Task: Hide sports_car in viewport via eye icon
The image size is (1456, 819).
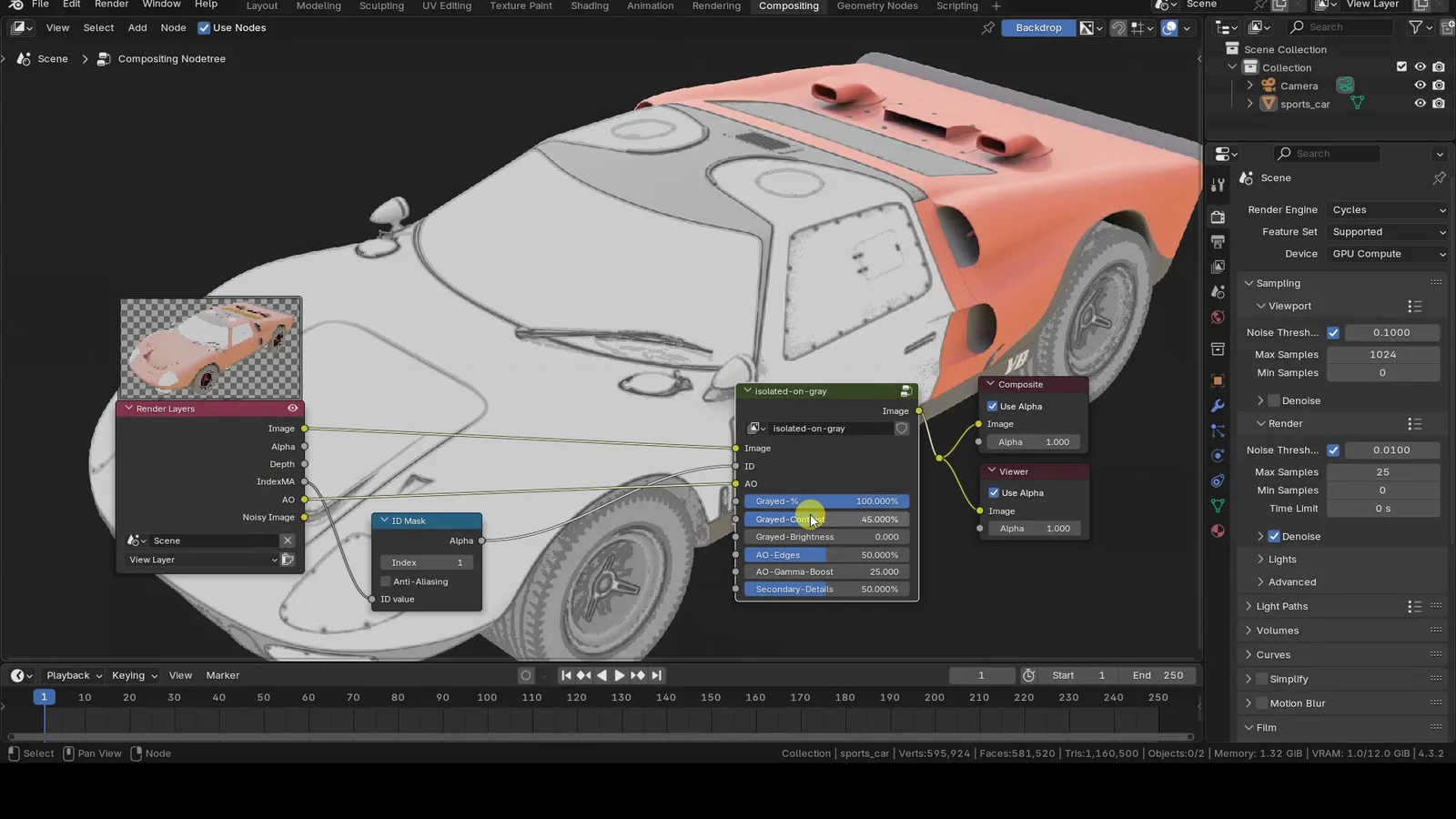Action: pos(1420,104)
